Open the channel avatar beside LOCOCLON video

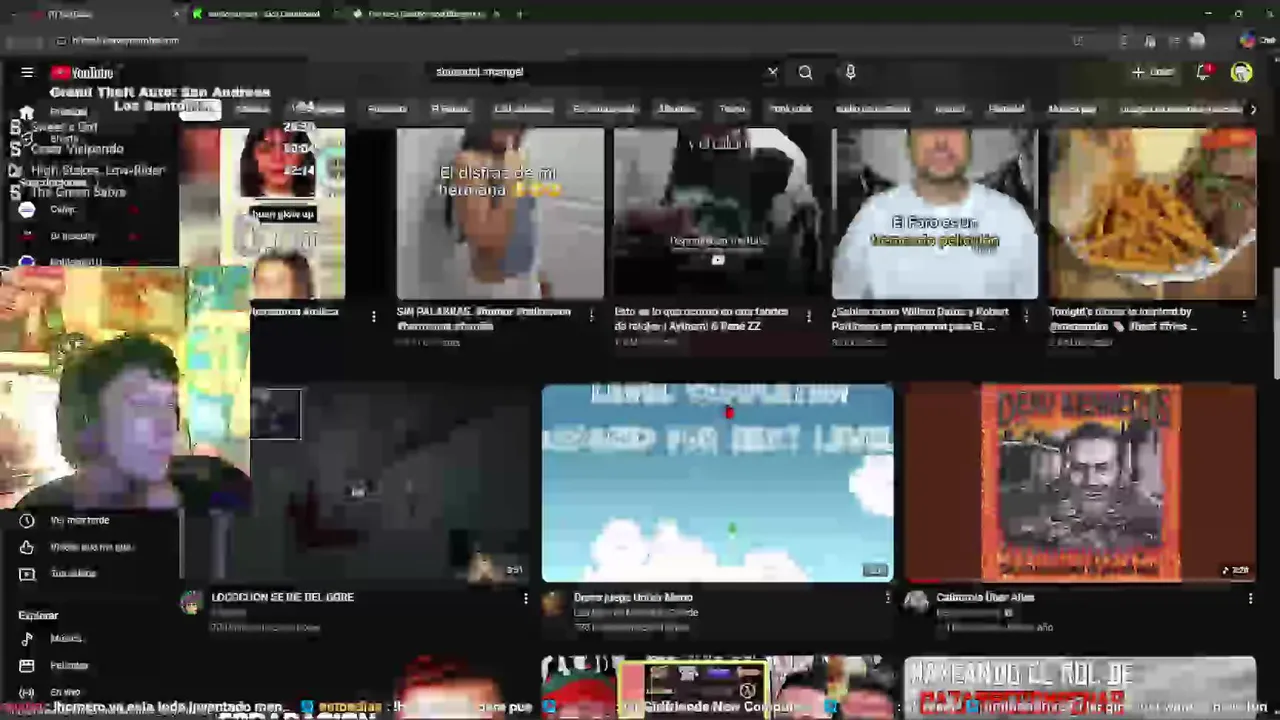[191, 602]
